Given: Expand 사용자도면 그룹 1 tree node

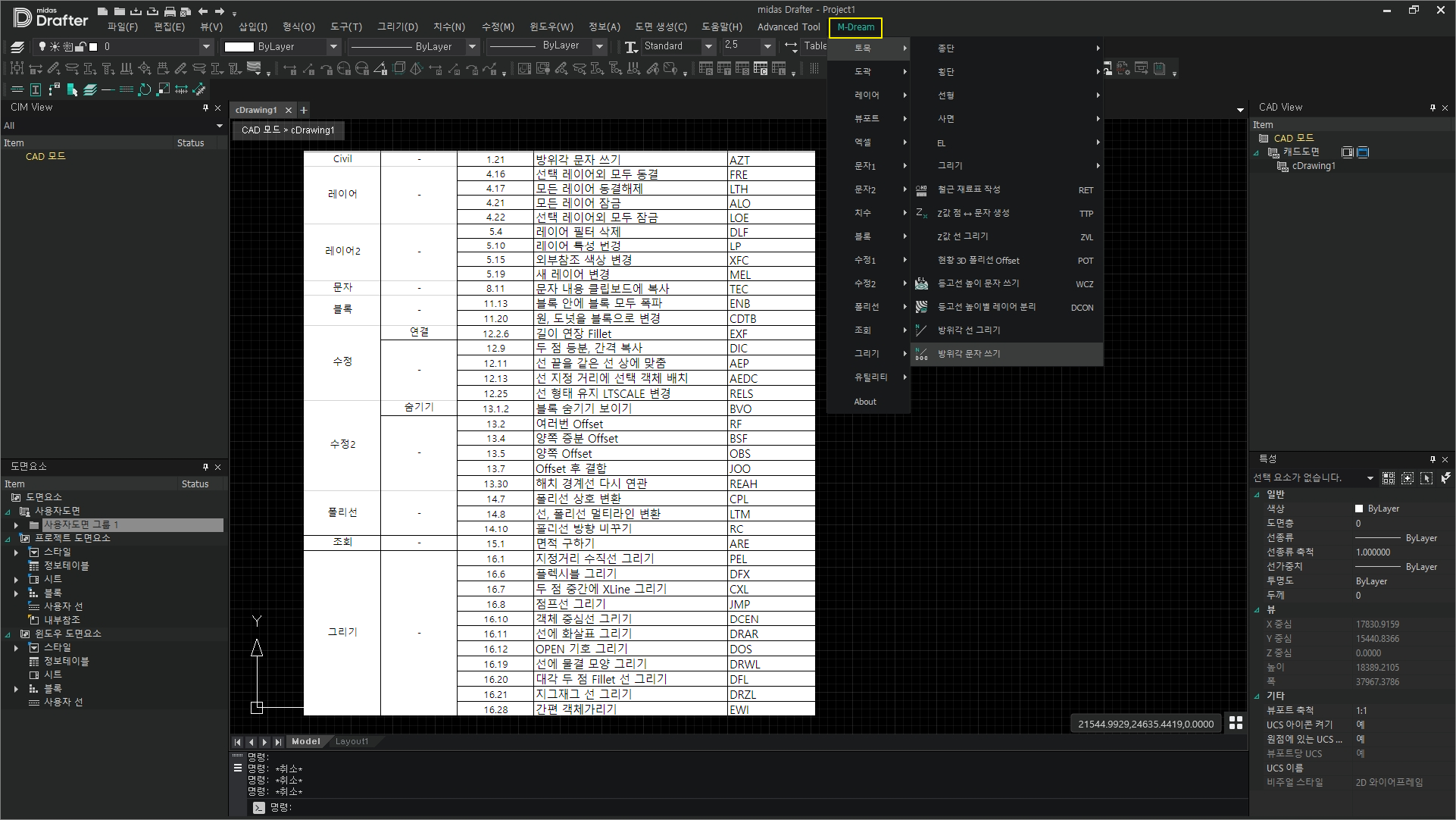Looking at the screenshot, I should click(x=16, y=525).
